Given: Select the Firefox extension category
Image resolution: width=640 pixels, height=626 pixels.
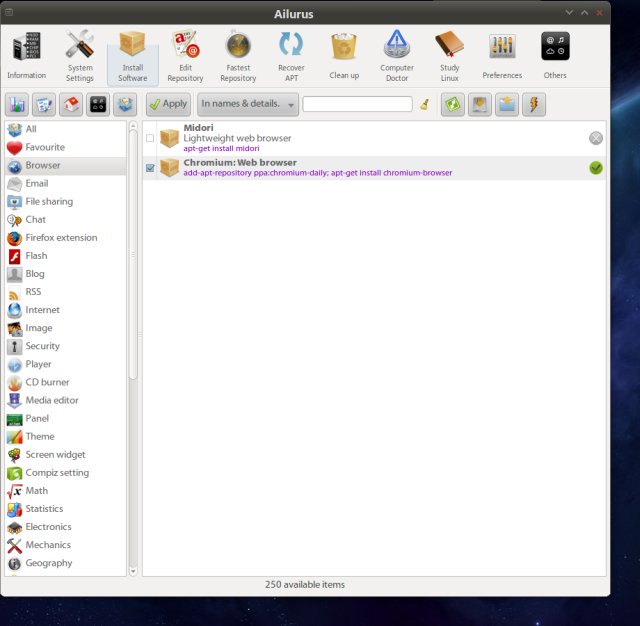Looking at the screenshot, I should click(61, 238).
